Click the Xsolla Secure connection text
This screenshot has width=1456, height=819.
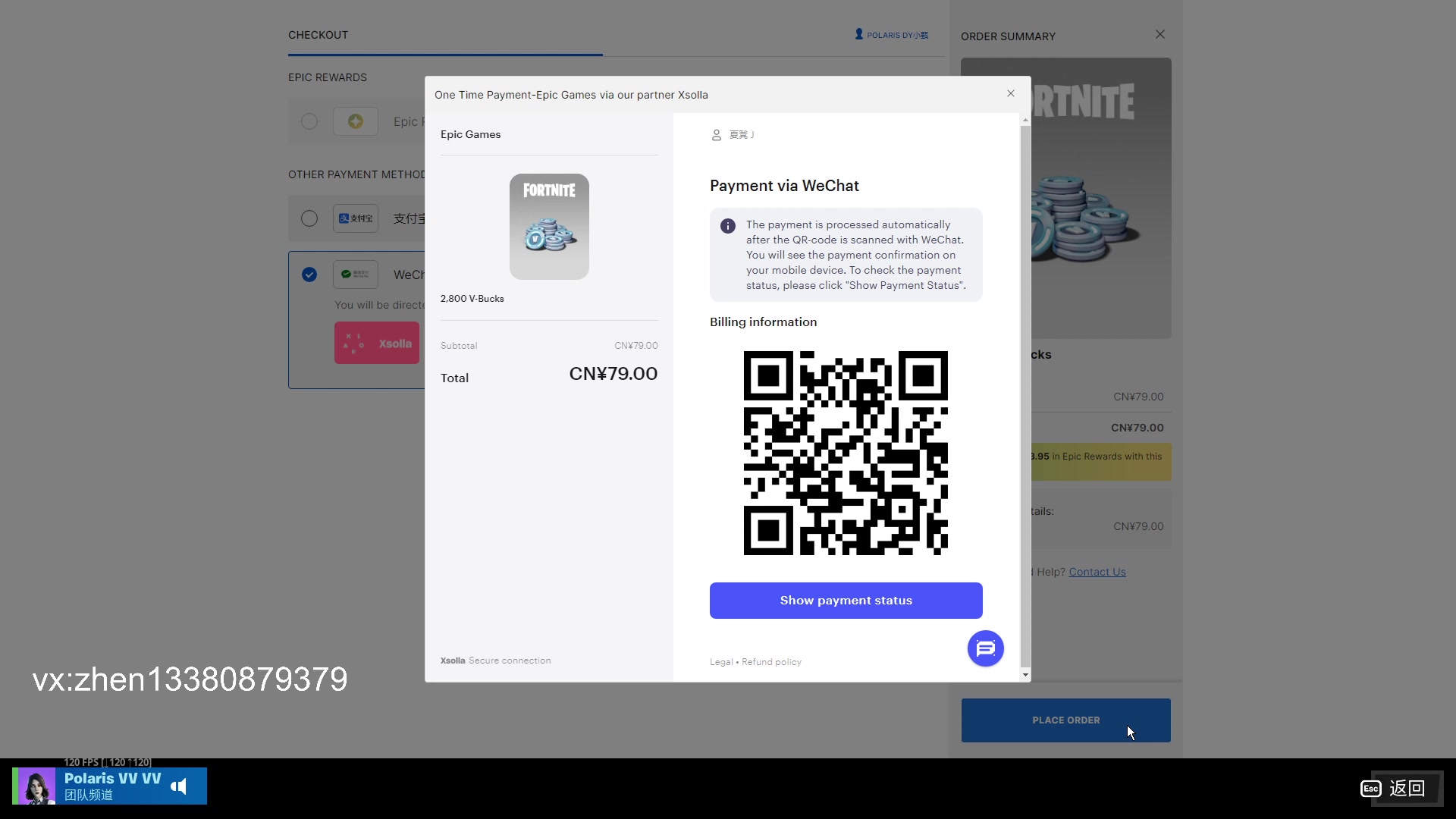(495, 661)
